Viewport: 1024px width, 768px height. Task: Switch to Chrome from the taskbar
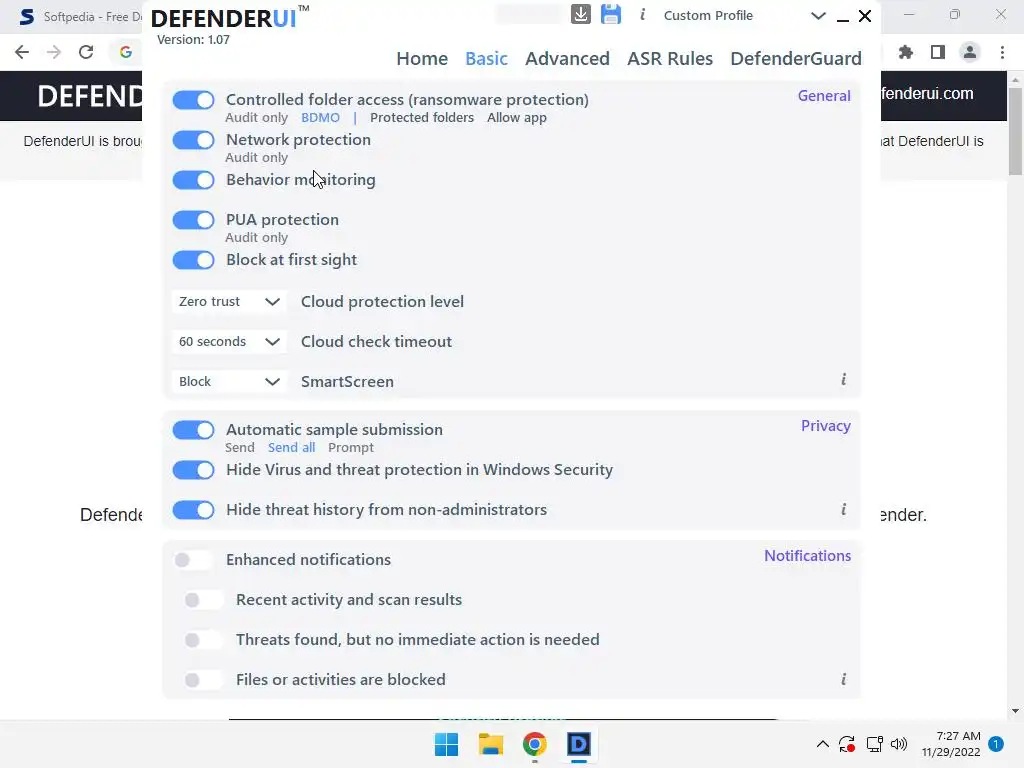[534, 744]
